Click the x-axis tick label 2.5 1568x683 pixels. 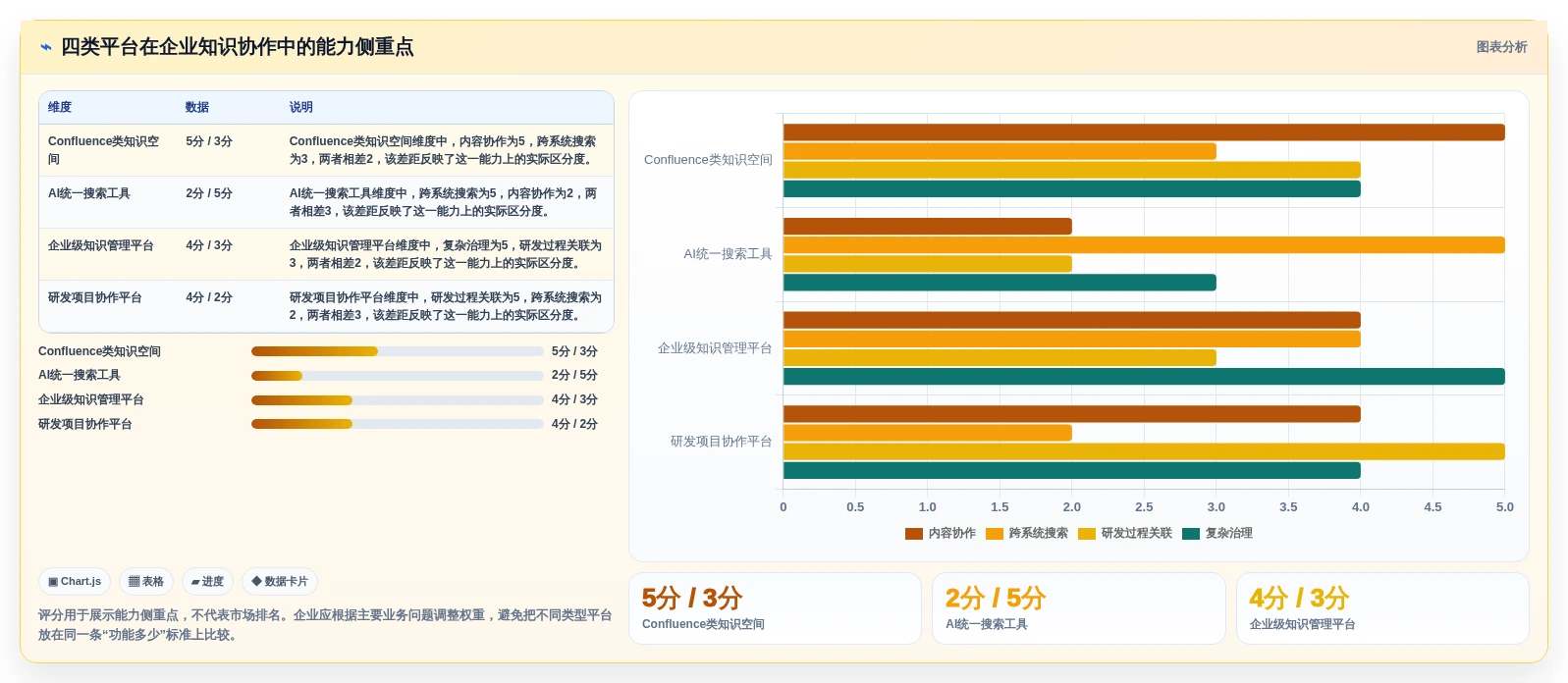click(1144, 507)
